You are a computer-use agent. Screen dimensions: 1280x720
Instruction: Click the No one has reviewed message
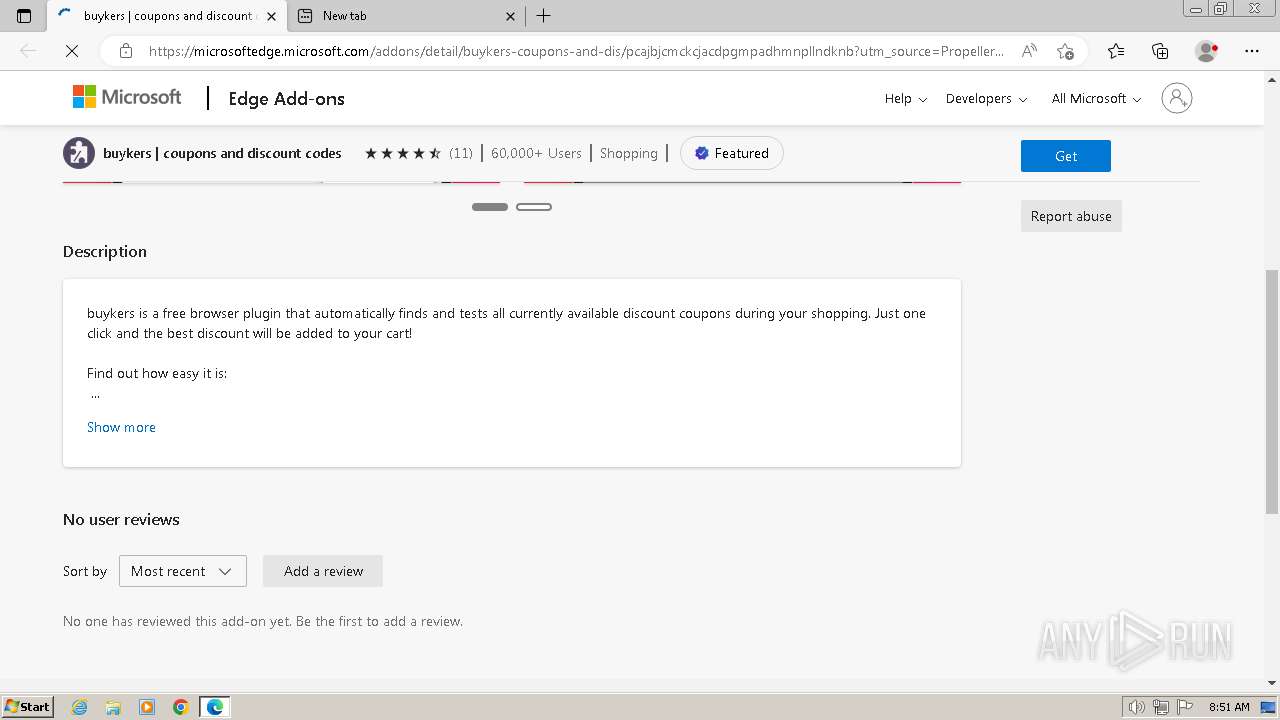pyautogui.click(x=263, y=621)
